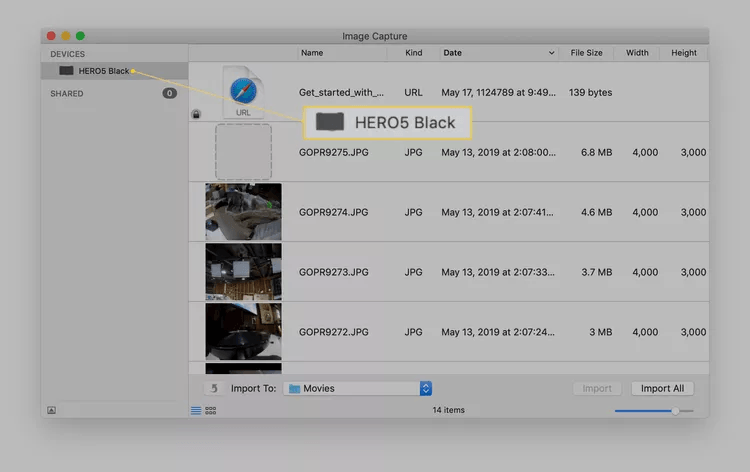Viewport: 750px width, 472px height.
Task: Sort by the Width column header
Action: (637, 53)
